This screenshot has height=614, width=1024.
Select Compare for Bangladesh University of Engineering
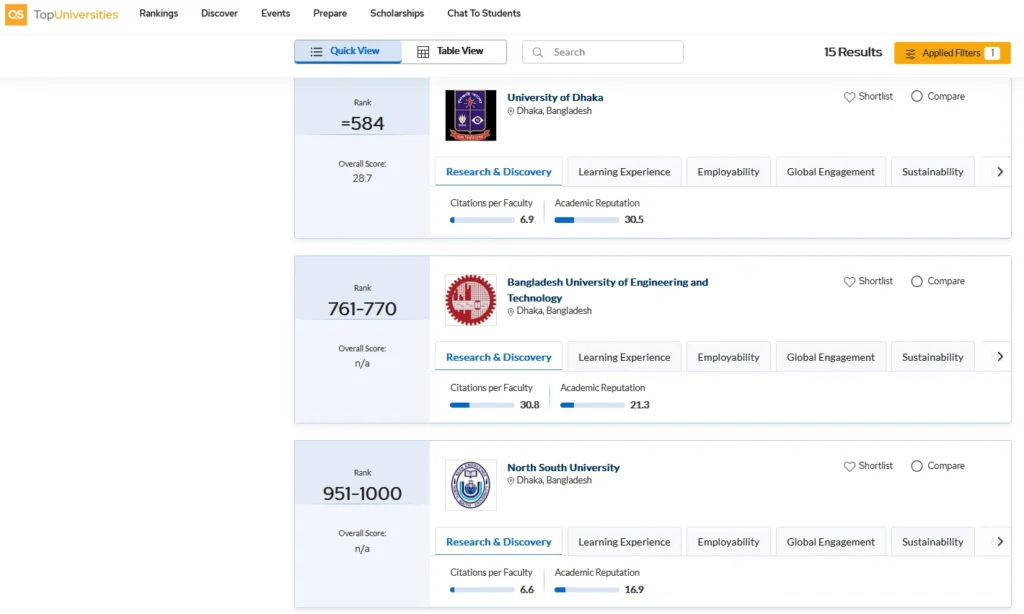[x=916, y=281]
